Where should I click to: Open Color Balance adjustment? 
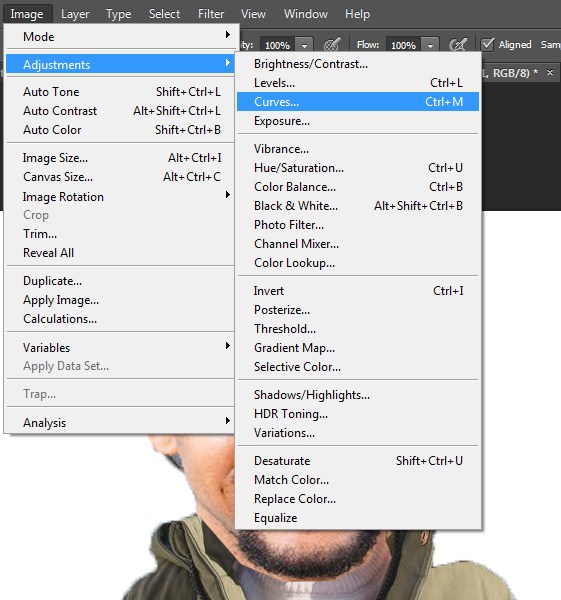click(x=358, y=187)
